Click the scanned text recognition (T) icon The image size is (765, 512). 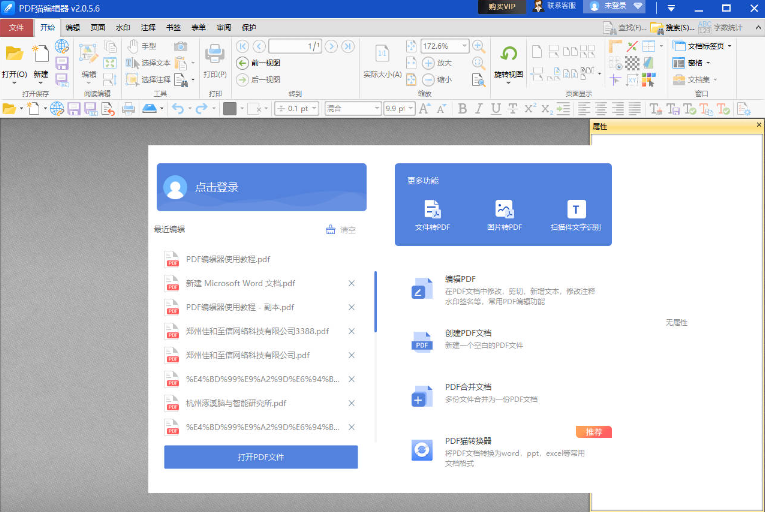pyautogui.click(x=576, y=209)
